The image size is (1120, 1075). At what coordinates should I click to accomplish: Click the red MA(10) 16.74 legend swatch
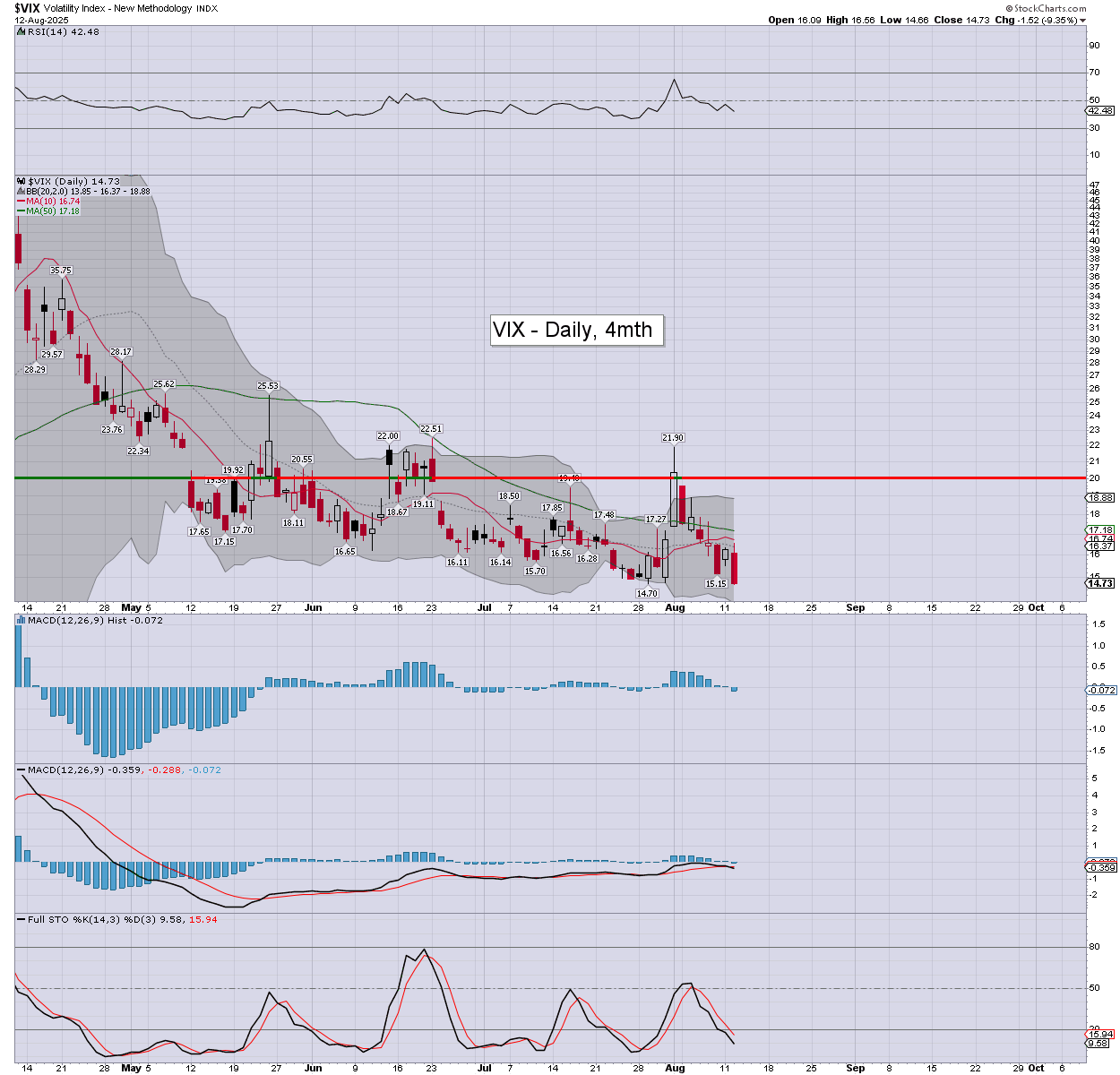pos(21,202)
